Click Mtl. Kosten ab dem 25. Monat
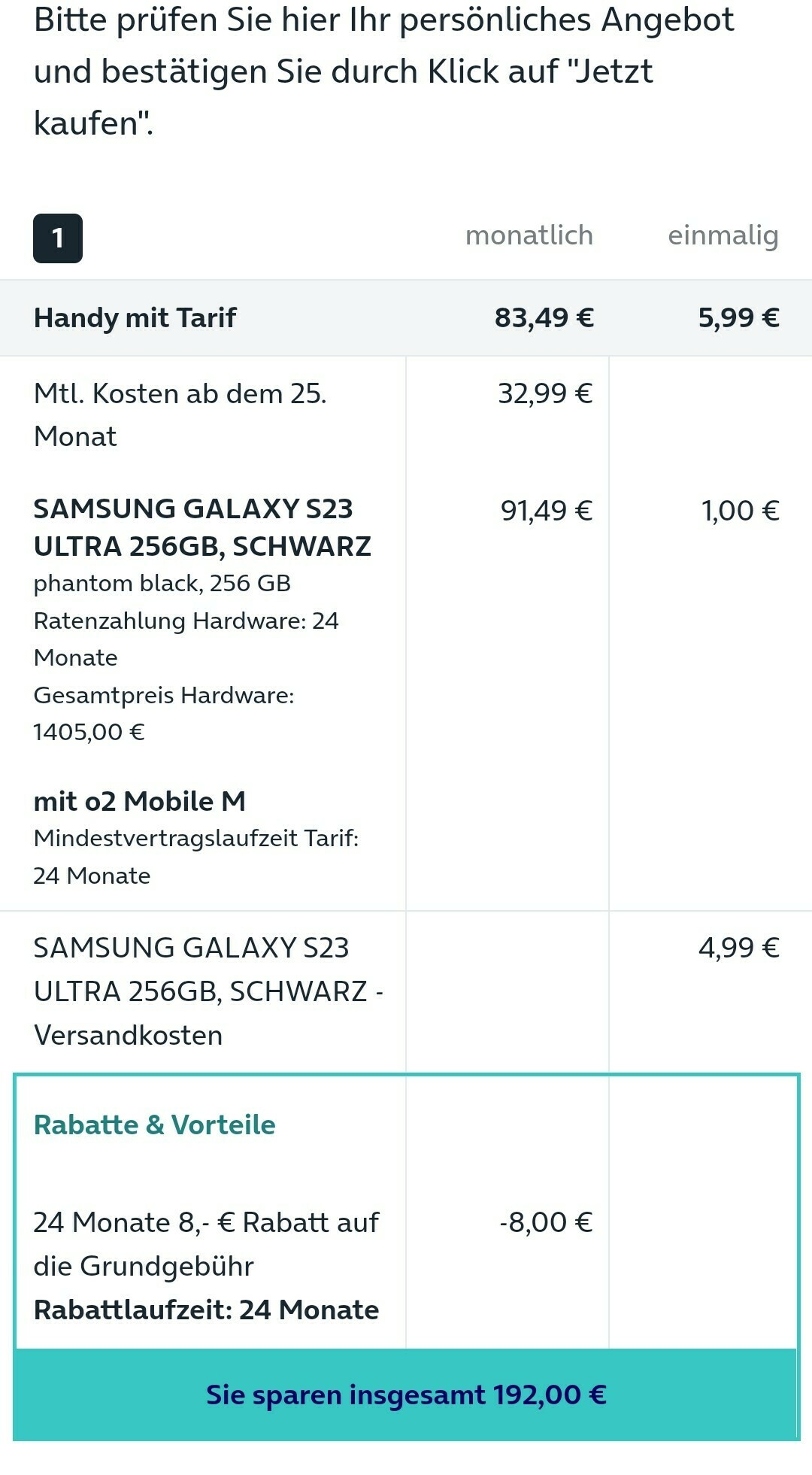 pyautogui.click(x=180, y=414)
